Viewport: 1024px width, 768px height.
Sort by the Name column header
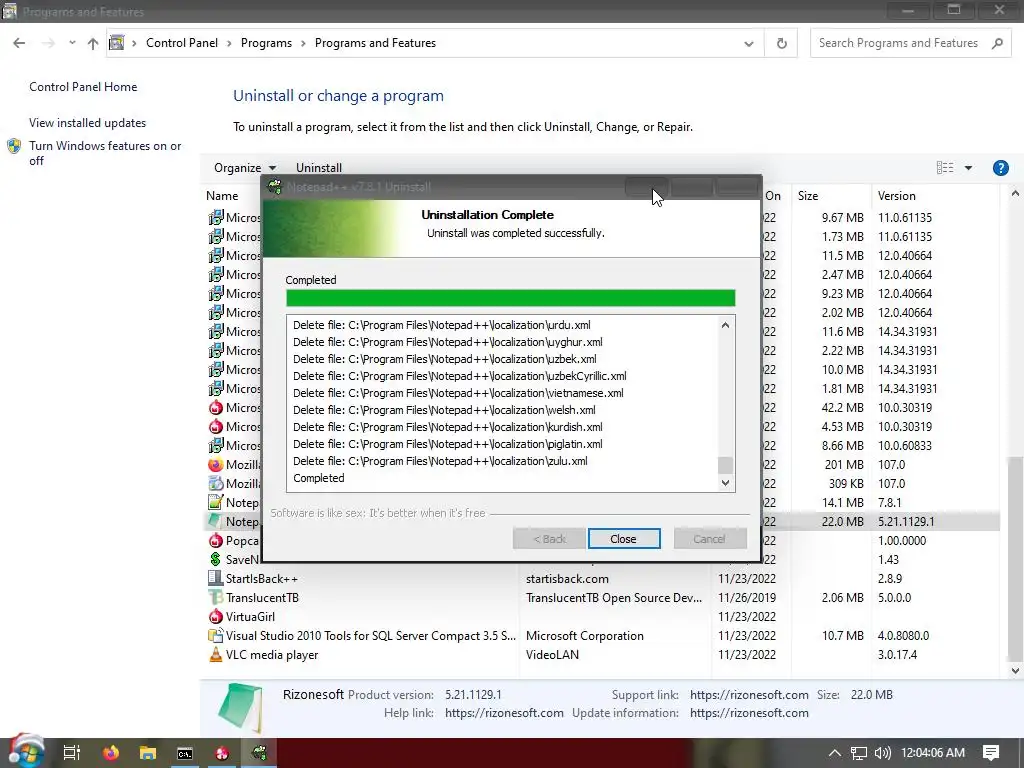222,196
